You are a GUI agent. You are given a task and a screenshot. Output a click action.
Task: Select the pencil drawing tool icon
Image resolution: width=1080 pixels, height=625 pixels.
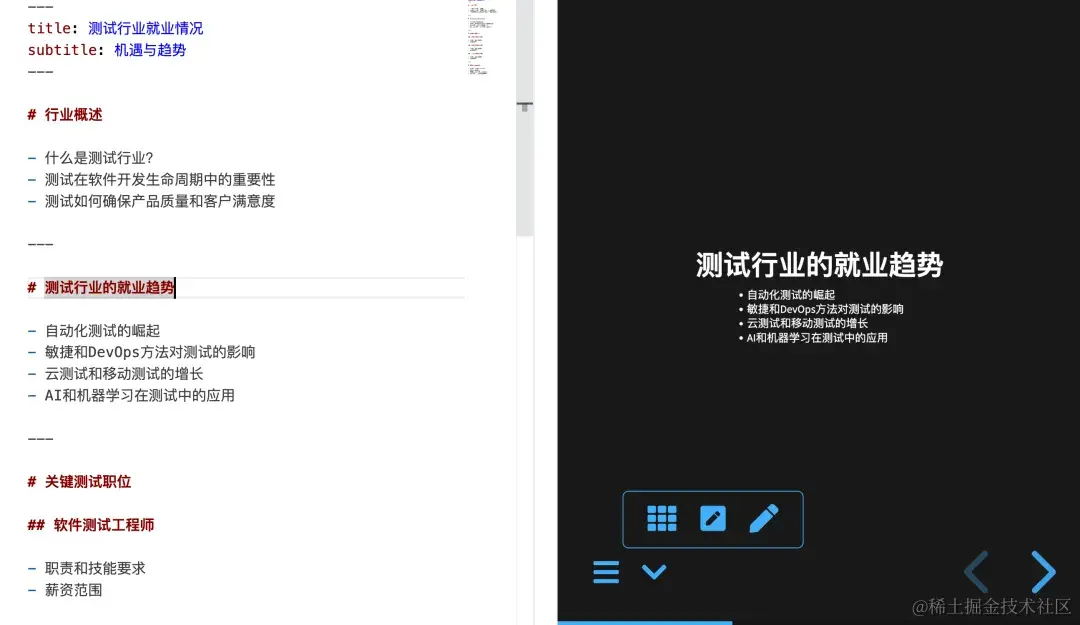(x=763, y=518)
